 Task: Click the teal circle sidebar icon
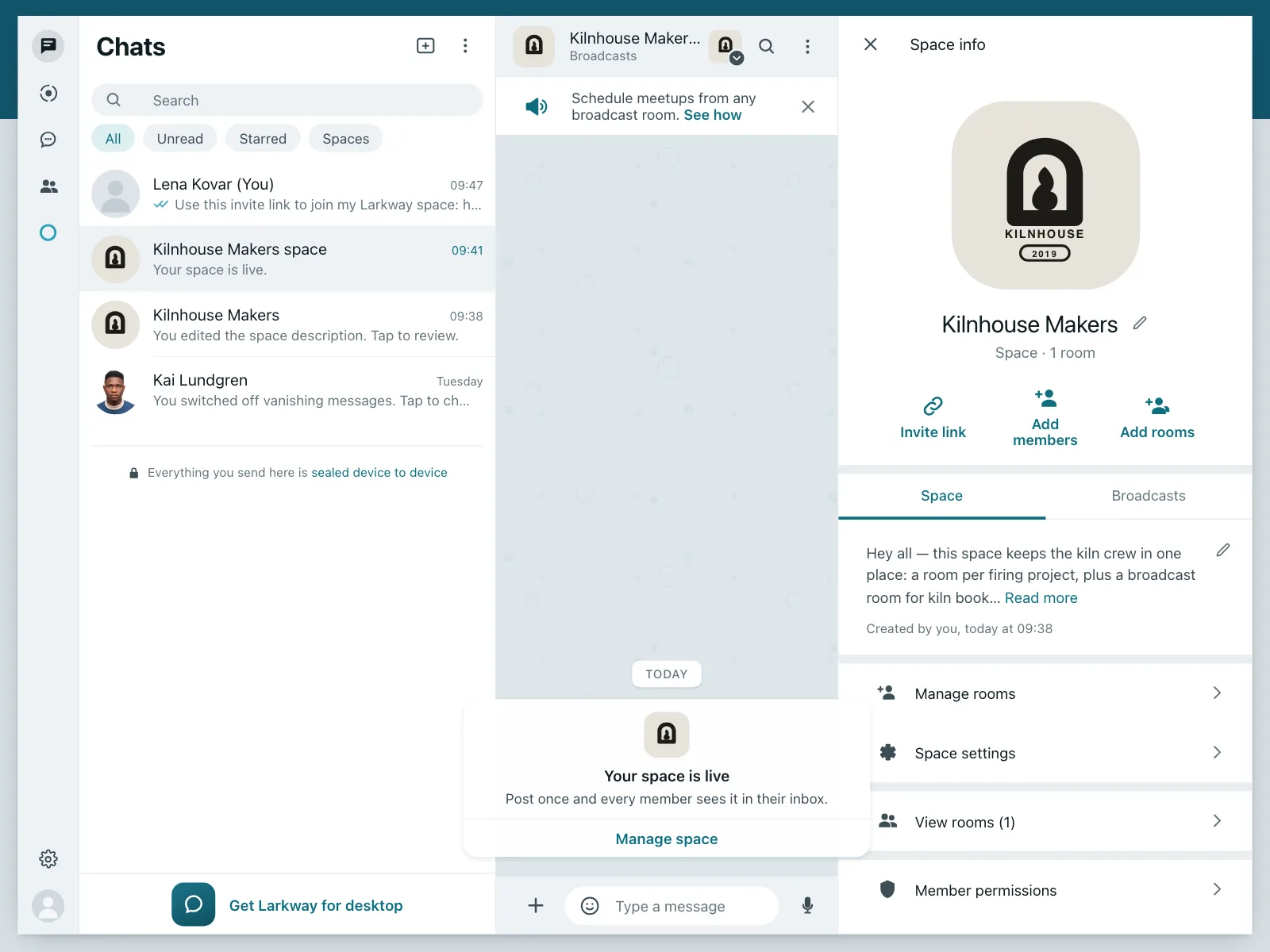(48, 232)
